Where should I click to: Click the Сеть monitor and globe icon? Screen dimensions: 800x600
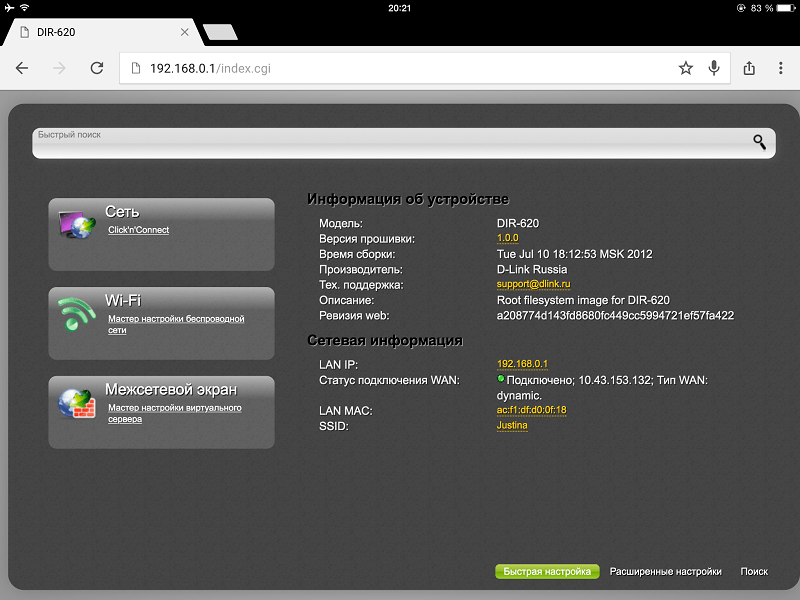click(77, 224)
